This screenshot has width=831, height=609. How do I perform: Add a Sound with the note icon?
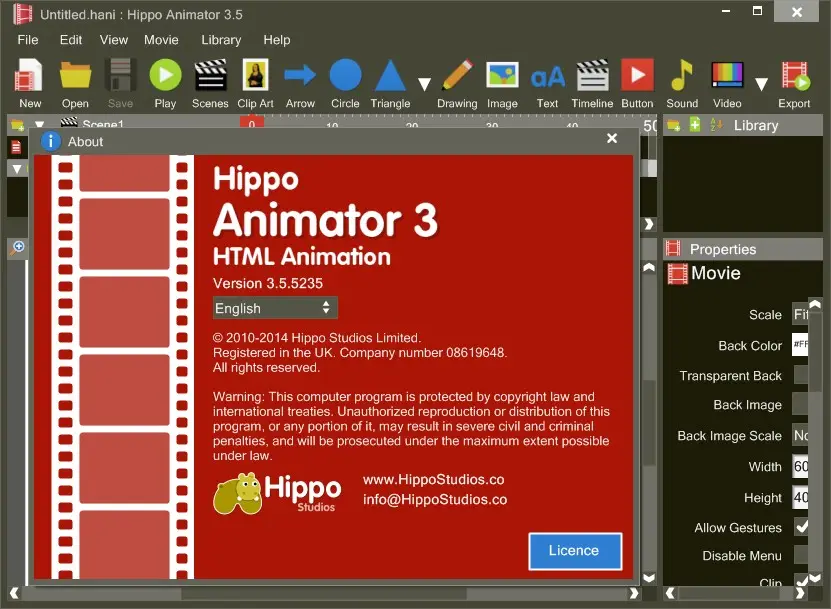pyautogui.click(x=682, y=84)
